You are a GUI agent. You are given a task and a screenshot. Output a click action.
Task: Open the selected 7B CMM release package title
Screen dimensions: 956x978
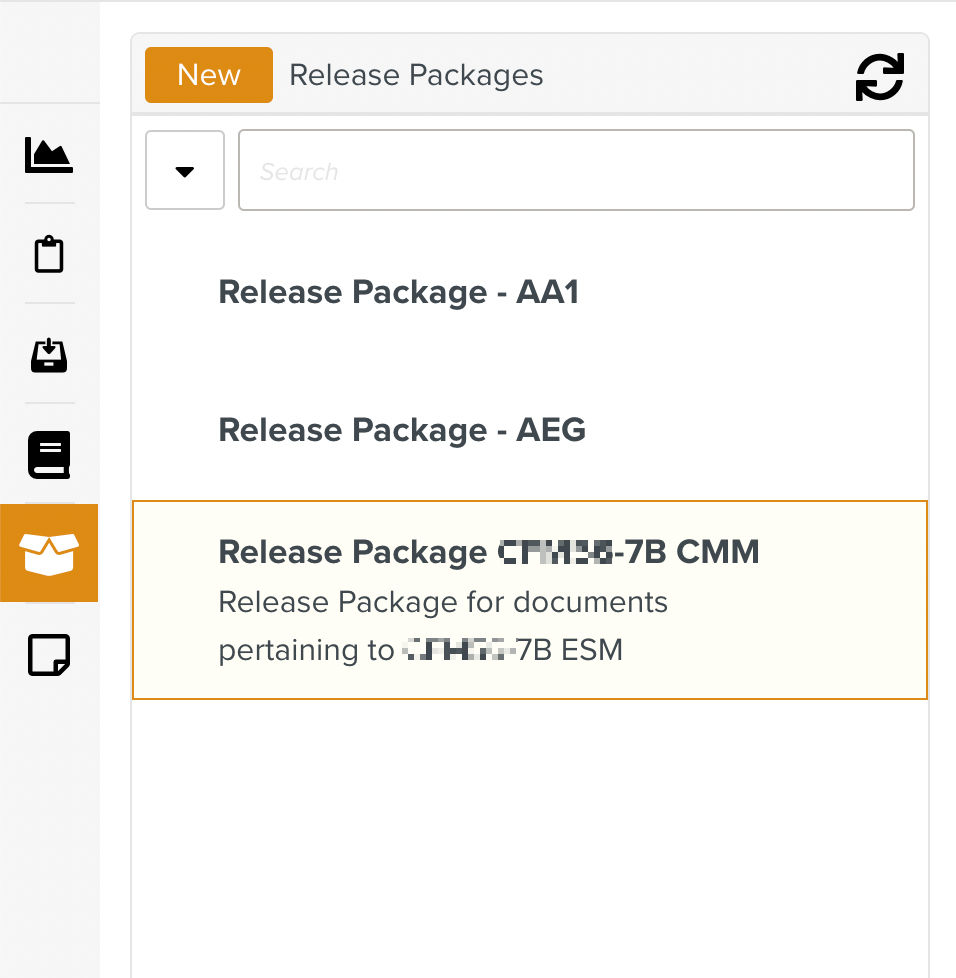tap(488, 552)
